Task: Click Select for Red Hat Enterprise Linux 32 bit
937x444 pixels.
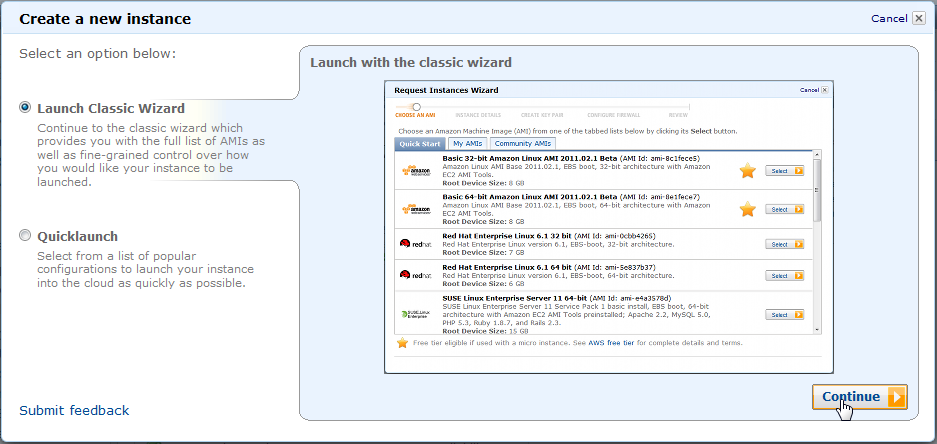Action: pos(784,244)
